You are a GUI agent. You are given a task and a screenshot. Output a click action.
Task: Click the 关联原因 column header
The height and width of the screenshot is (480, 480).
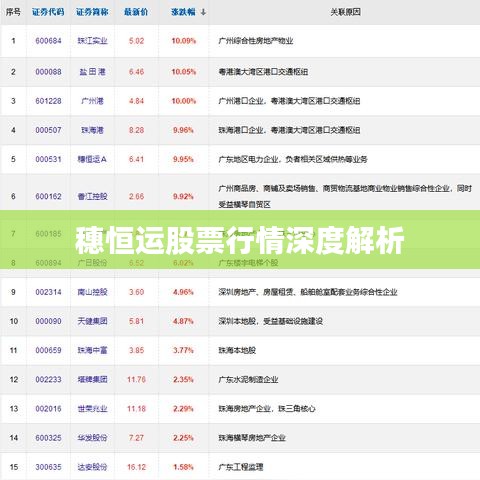click(345, 12)
